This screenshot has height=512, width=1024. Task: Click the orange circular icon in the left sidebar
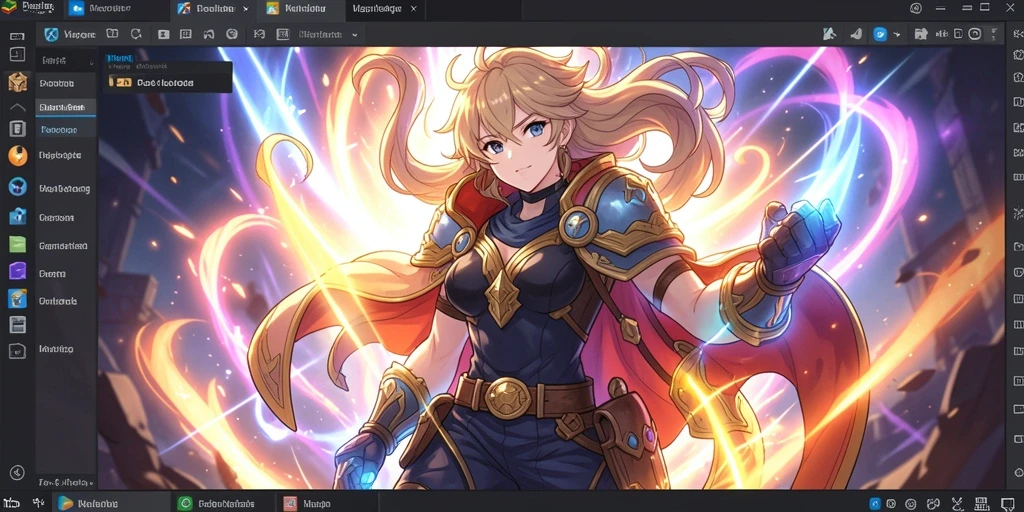tap(18, 155)
